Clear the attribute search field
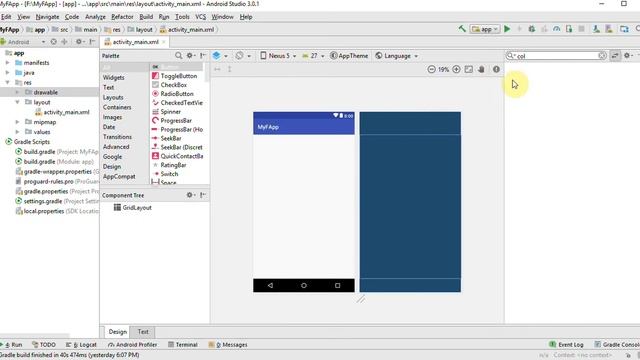 [602, 56]
